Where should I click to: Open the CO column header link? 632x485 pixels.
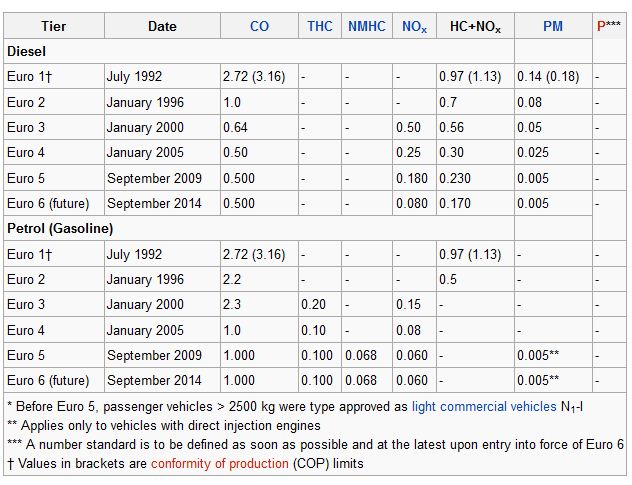[x=259, y=27]
